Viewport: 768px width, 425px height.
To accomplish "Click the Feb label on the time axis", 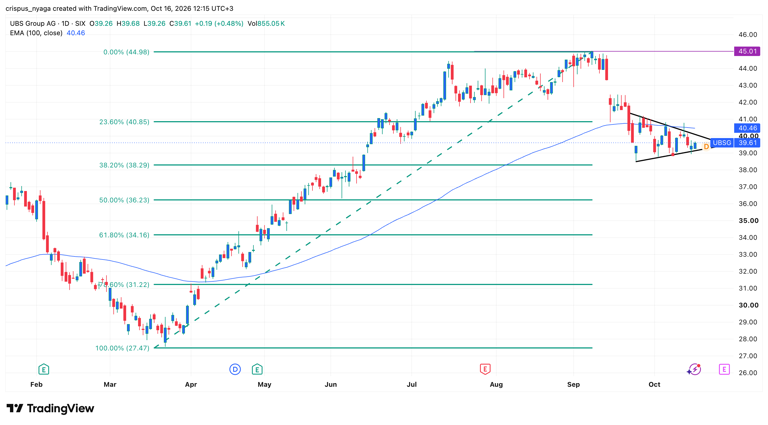I will (36, 384).
